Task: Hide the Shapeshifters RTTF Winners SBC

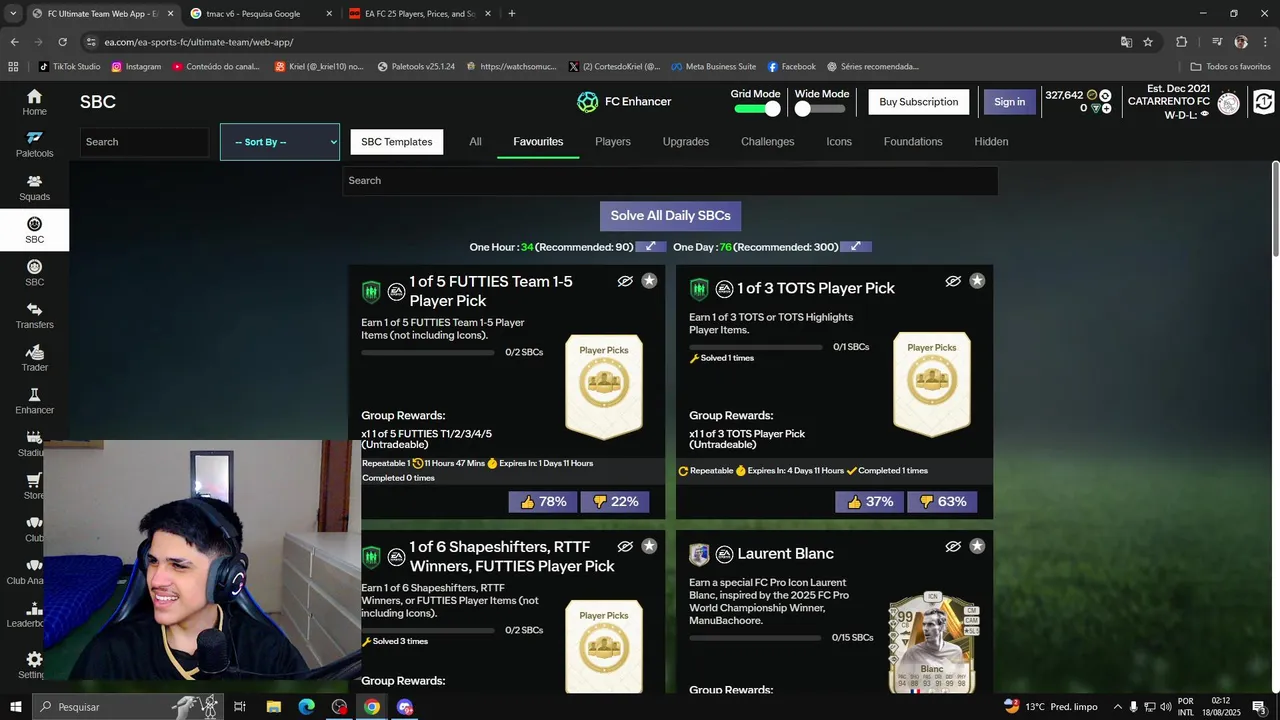Action: pyautogui.click(x=625, y=546)
